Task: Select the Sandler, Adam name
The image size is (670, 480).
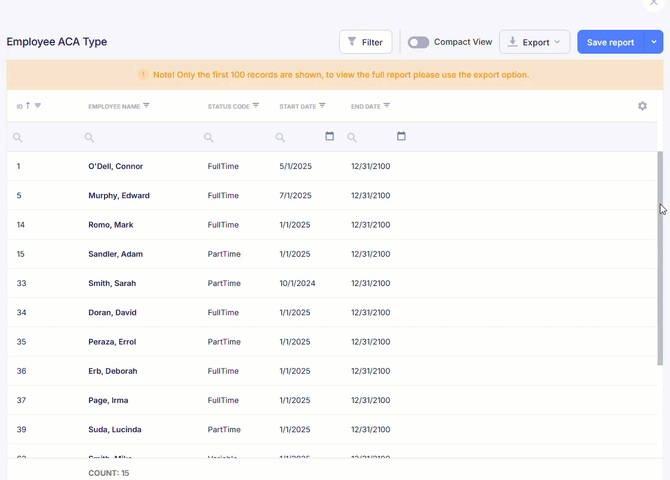Action: pyautogui.click(x=115, y=254)
